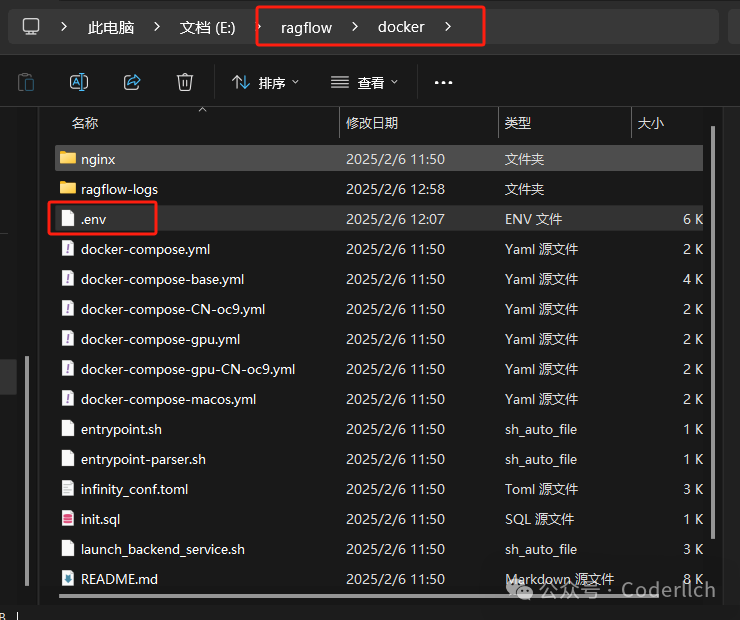Click the SQL 源文件 type cell

(539, 519)
